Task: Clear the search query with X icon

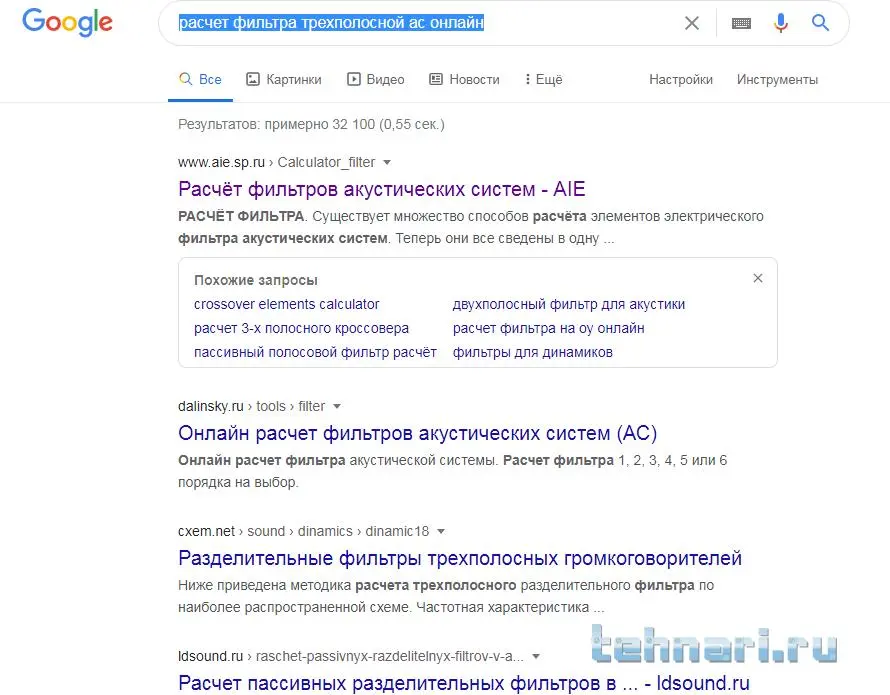Action: 691,23
